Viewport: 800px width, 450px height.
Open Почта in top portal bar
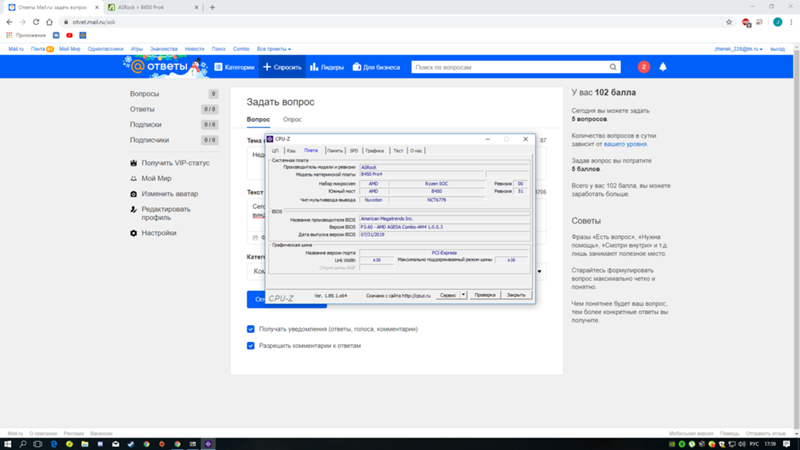pyautogui.click(x=38, y=49)
